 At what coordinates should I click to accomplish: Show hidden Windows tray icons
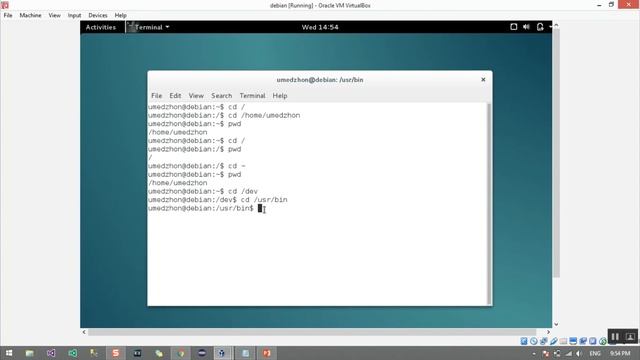click(534, 353)
